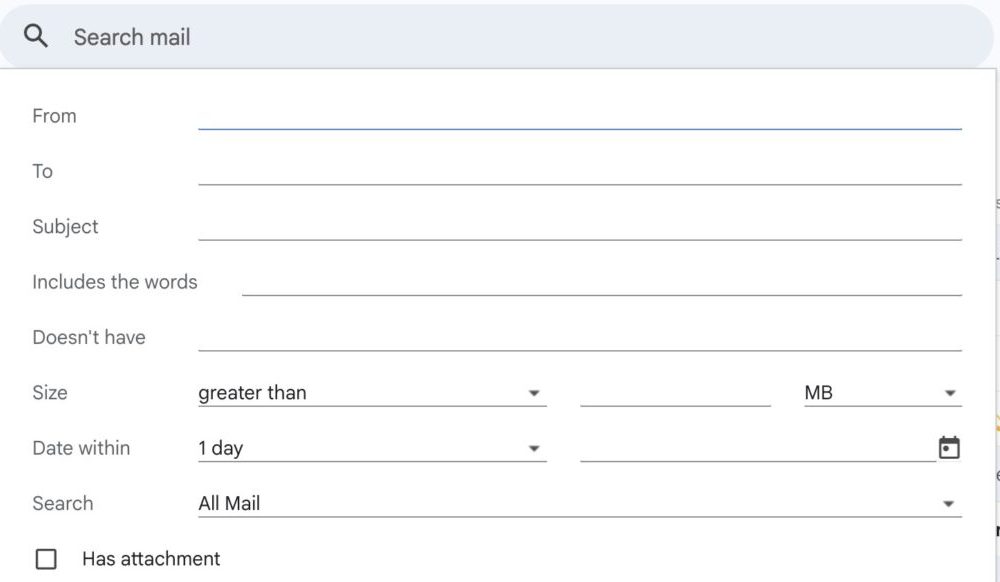The height and width of the screenshot is (582, 1000).
Task: Click into the Subject field
Action: pyautogui.click(x=579, y=227)
